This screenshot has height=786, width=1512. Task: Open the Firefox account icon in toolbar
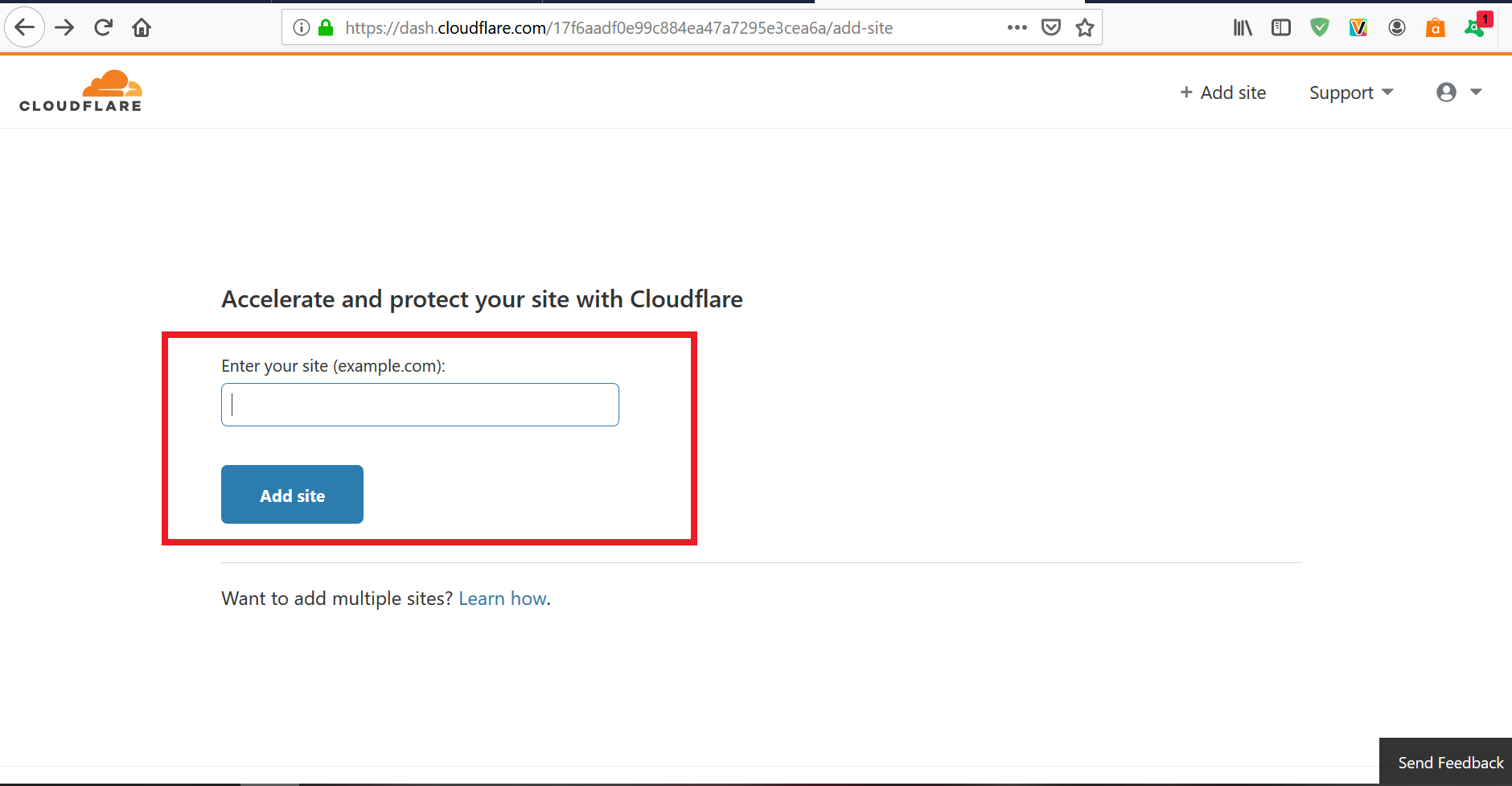point(1397,28)
